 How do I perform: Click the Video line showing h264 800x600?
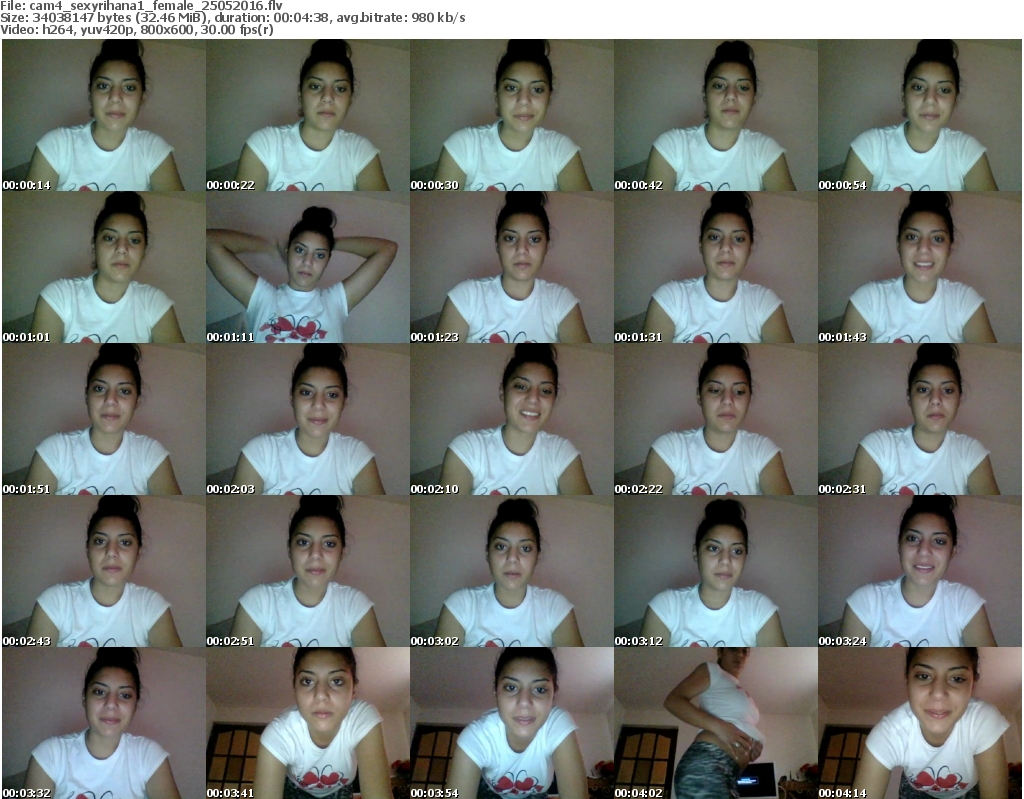(137, 30)
